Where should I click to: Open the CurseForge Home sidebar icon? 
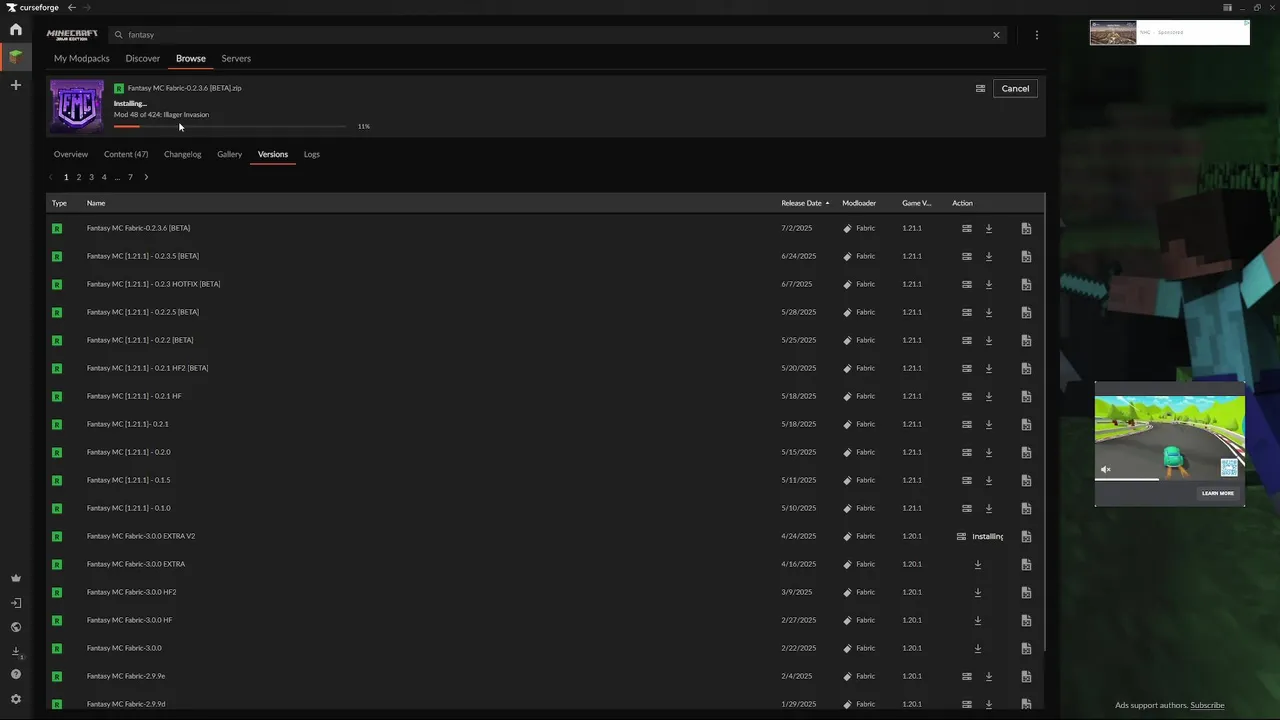[x=15, y=30]
